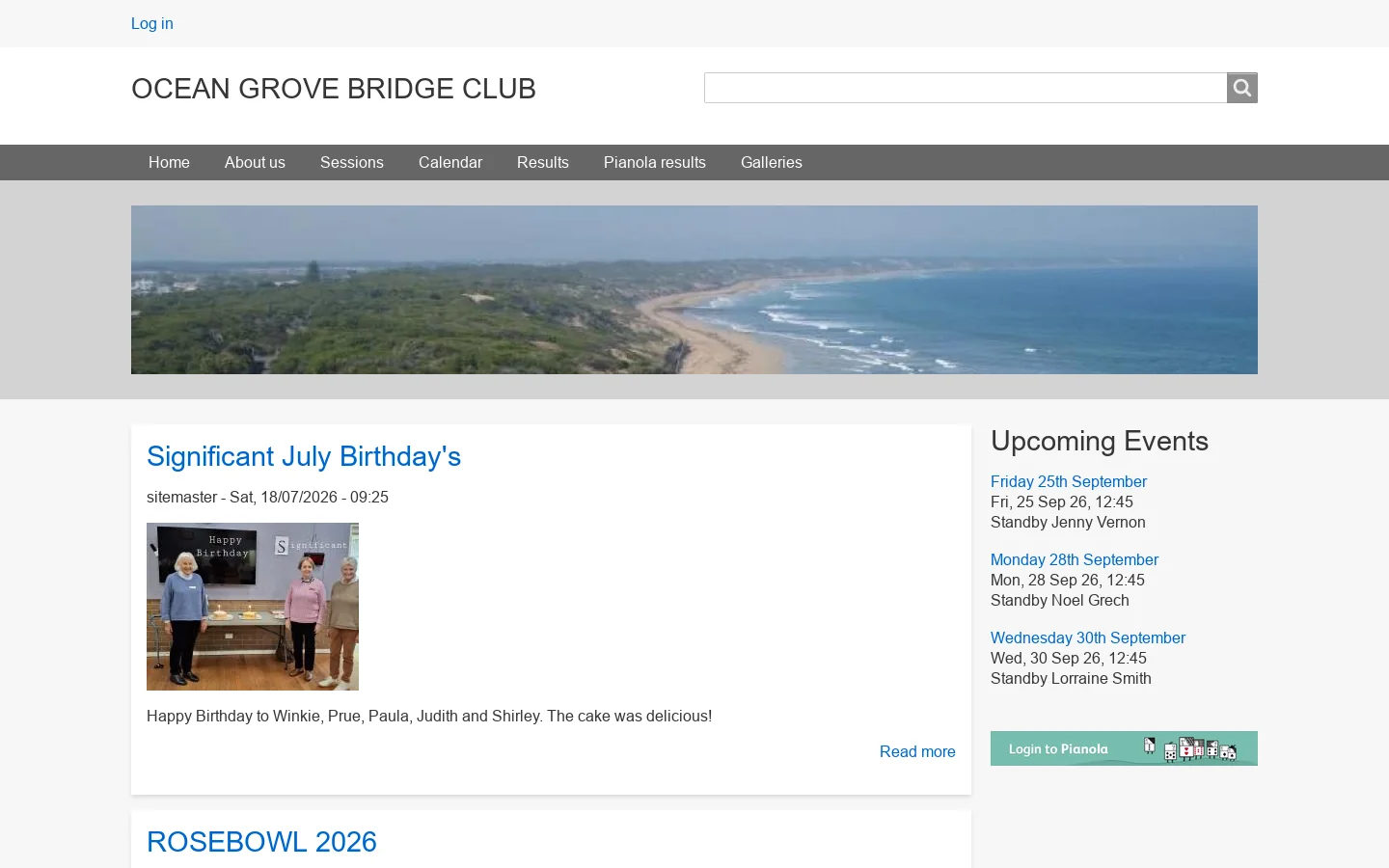Click the Upcoming Events heading
This screenshot has height=868, width=1389.
[x=1100, y=441]
